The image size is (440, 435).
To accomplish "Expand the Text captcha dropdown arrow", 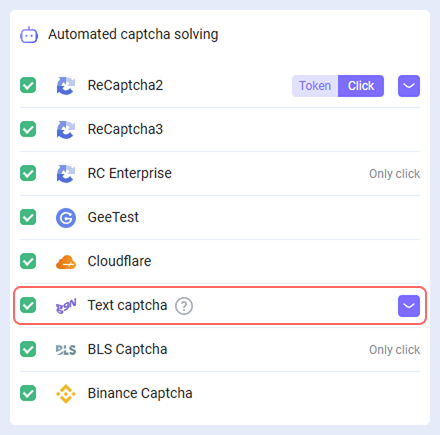I will (x=409, y=306).
